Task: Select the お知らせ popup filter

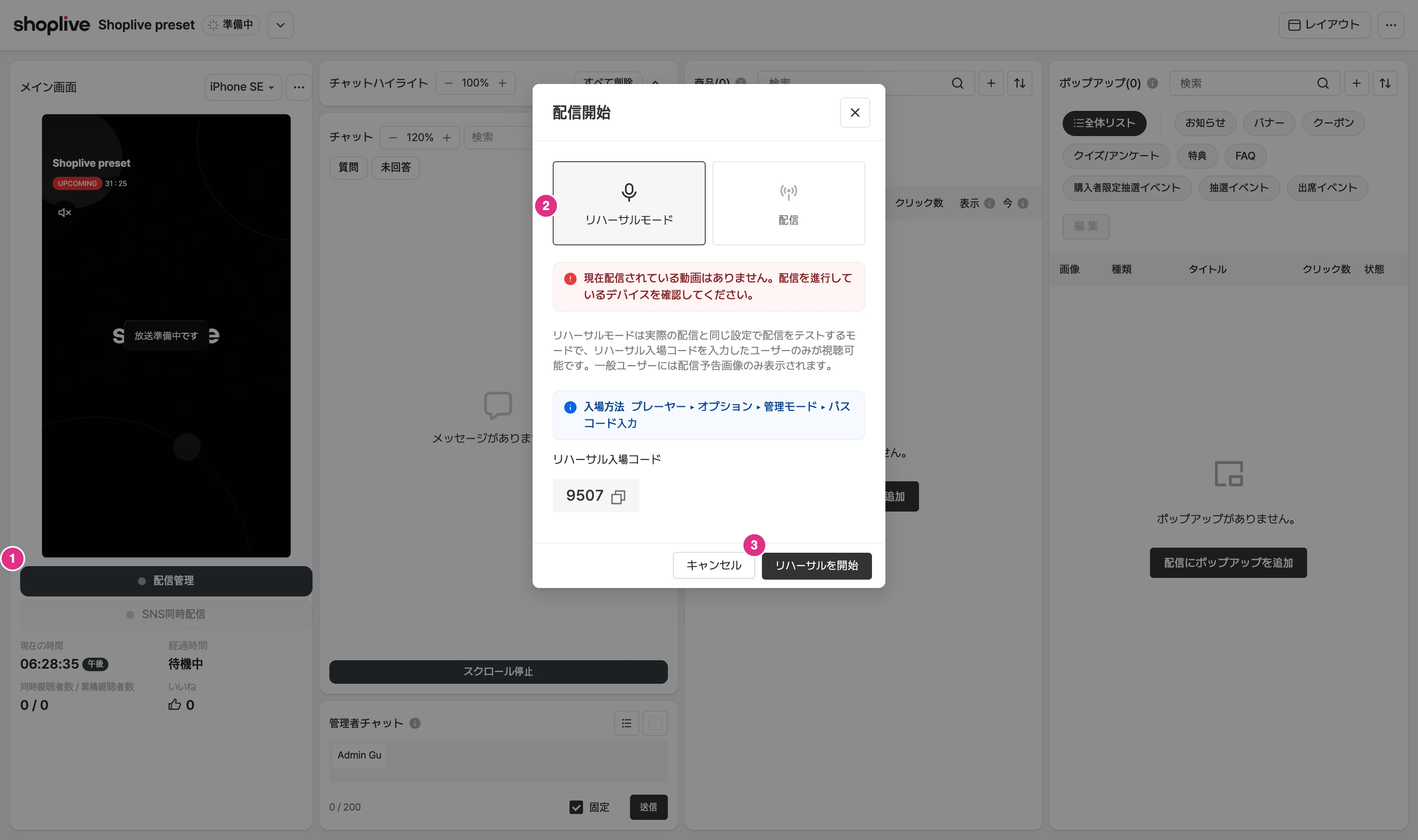Action: click(x=1205, y=123)
